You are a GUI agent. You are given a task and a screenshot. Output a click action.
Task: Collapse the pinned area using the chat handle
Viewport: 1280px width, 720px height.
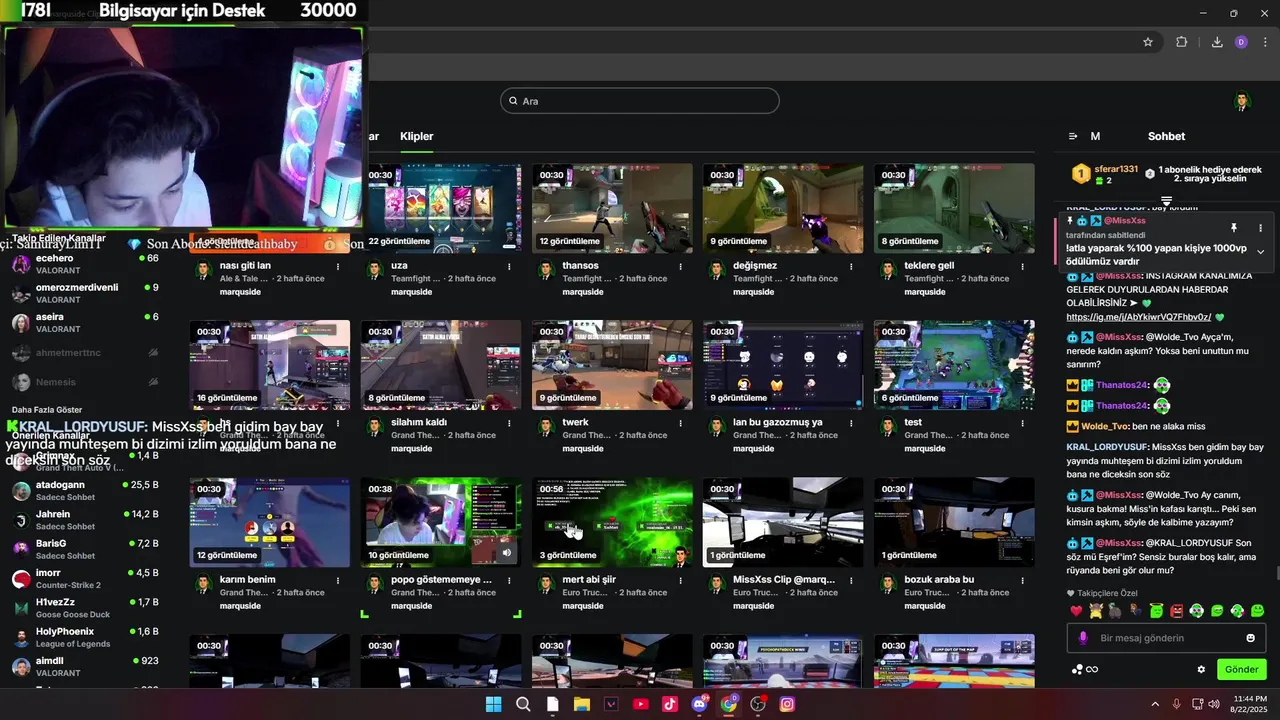coord(1166,201)
